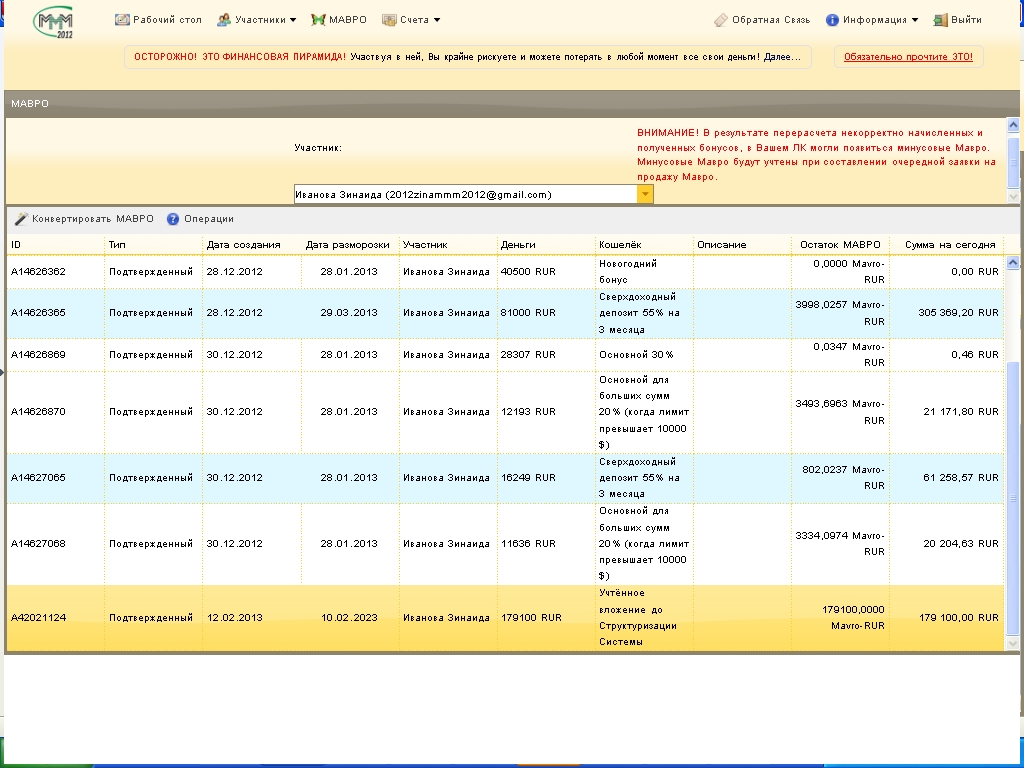
Task: Click the Операции help icon
Action: tap(173, 219)
